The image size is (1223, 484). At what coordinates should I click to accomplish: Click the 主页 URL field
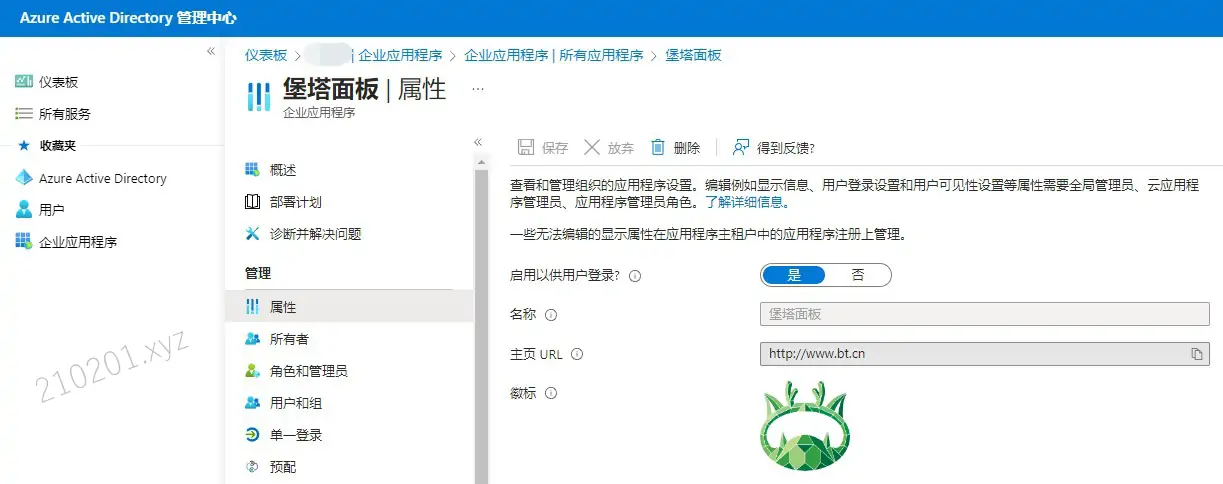985,354
